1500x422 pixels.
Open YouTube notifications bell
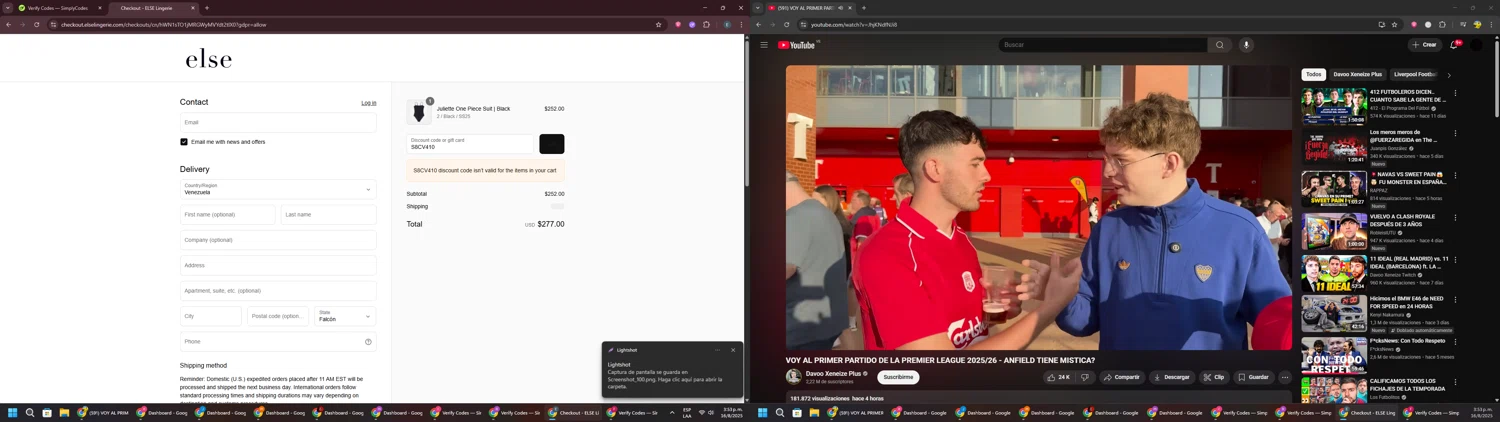(1454, 45)
